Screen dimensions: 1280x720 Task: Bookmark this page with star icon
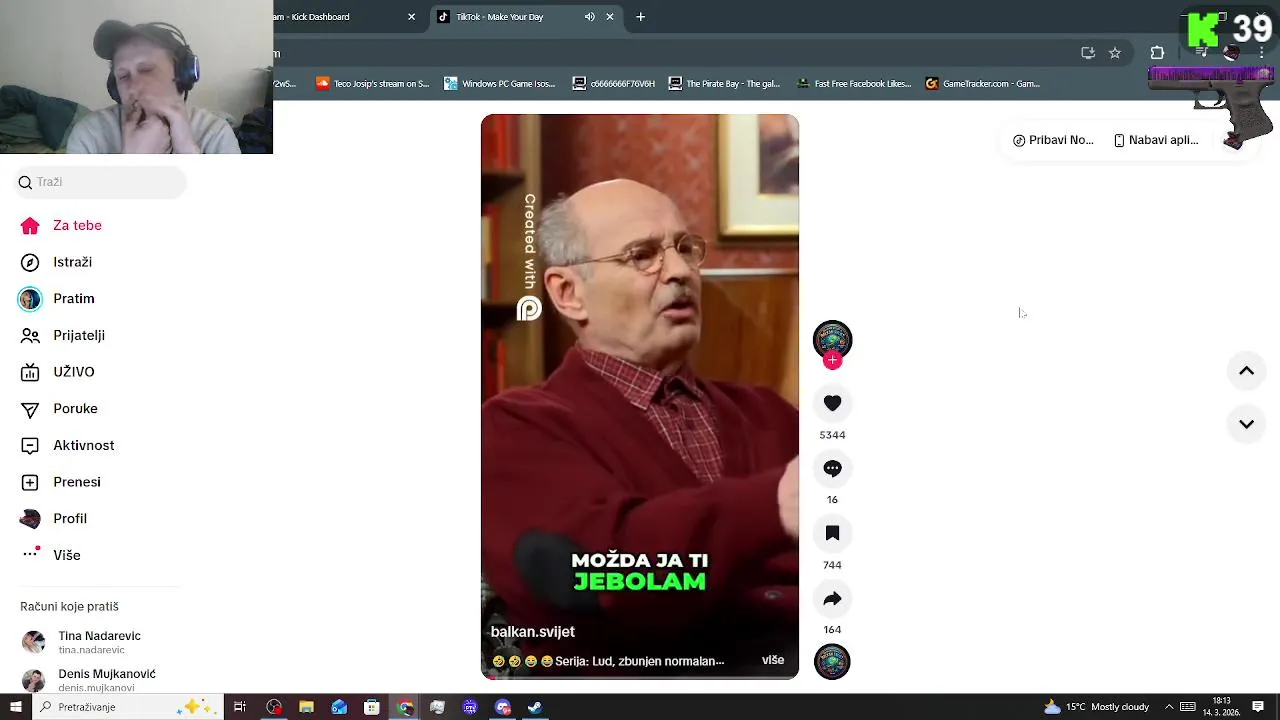point(1115,53)
